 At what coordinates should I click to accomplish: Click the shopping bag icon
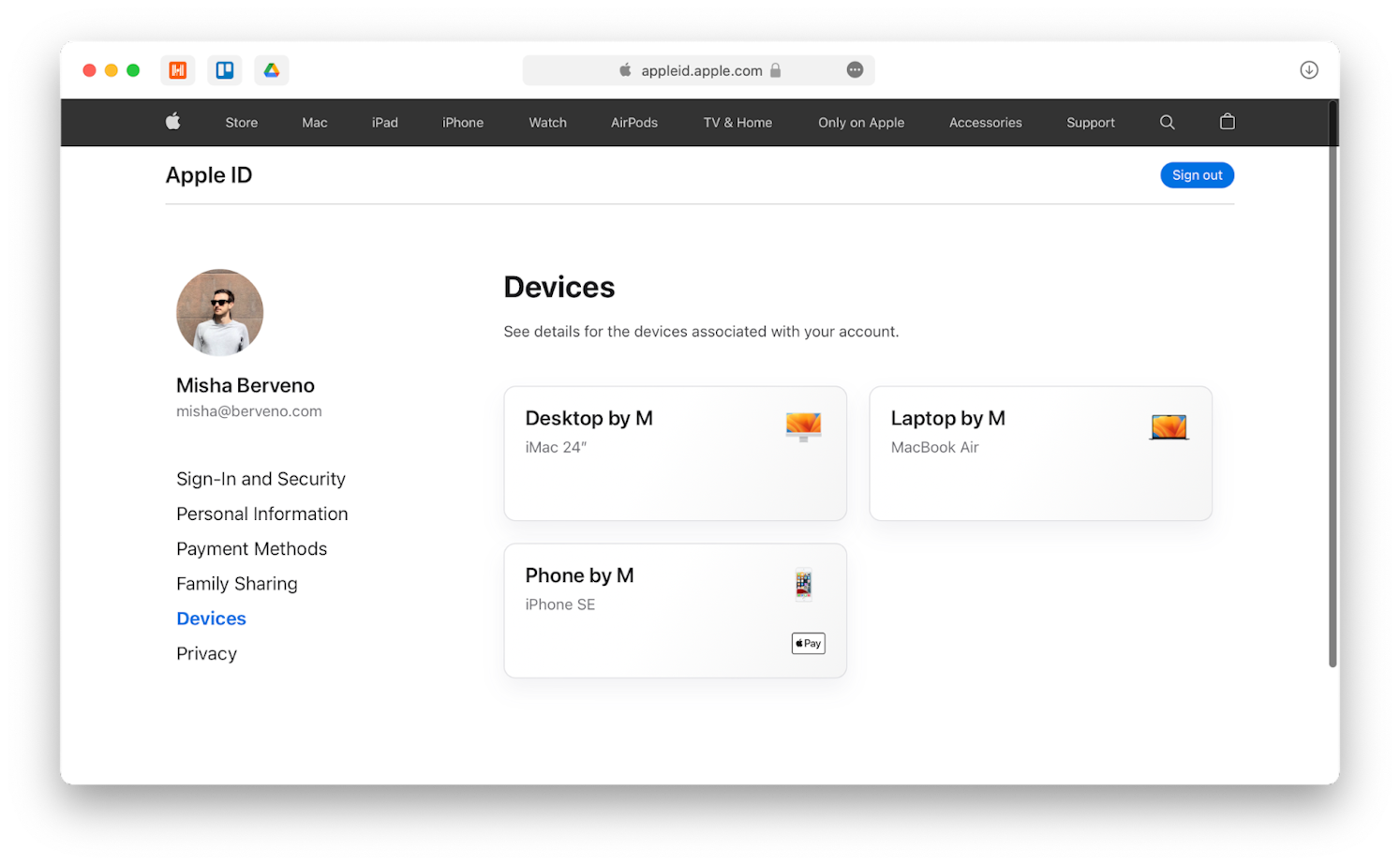1227,122
